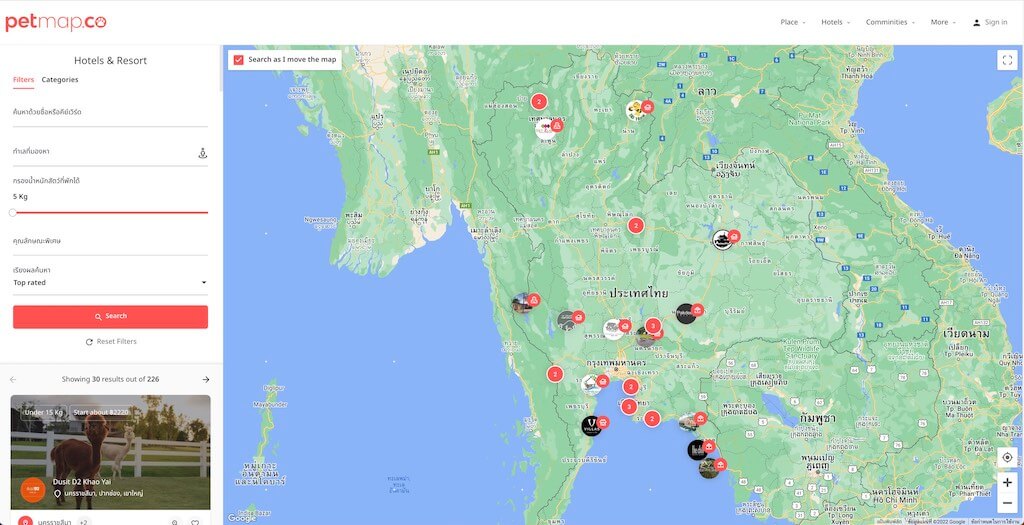Click the pet weight slider handle
This screenshot has width=1024, height=525.
pos(13,212)
